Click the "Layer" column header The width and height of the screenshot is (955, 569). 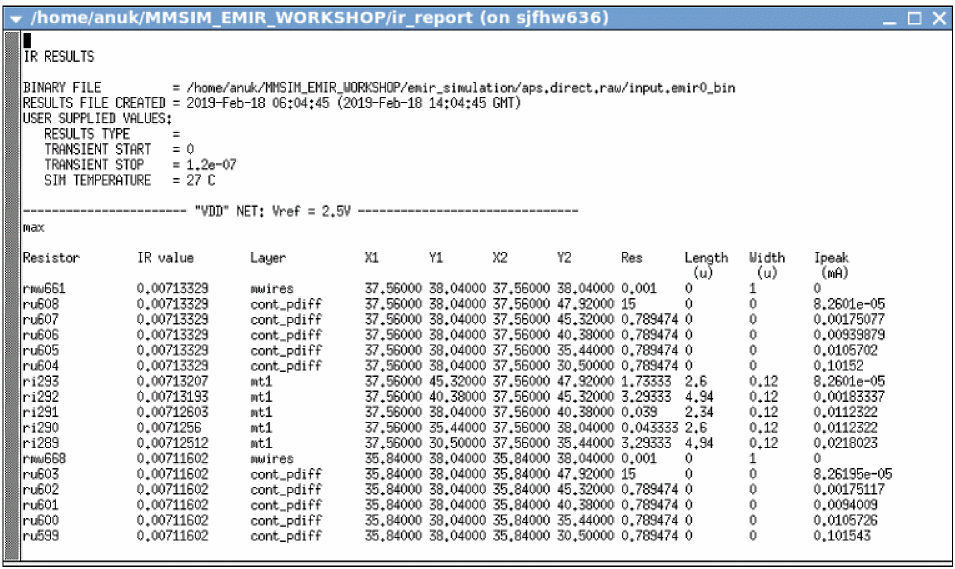pos(268,258)
